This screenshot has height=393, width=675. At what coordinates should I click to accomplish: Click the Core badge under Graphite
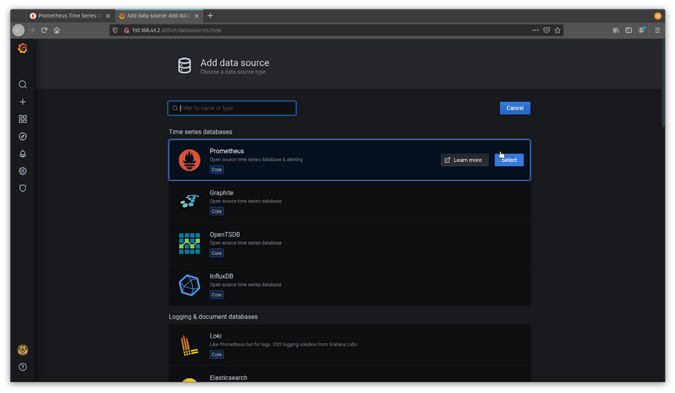[x=217, y=211]
